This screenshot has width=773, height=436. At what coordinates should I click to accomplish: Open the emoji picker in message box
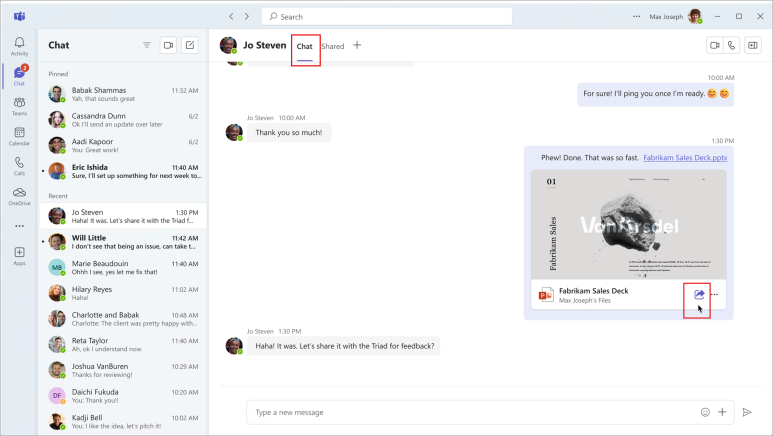coord(705,411)
